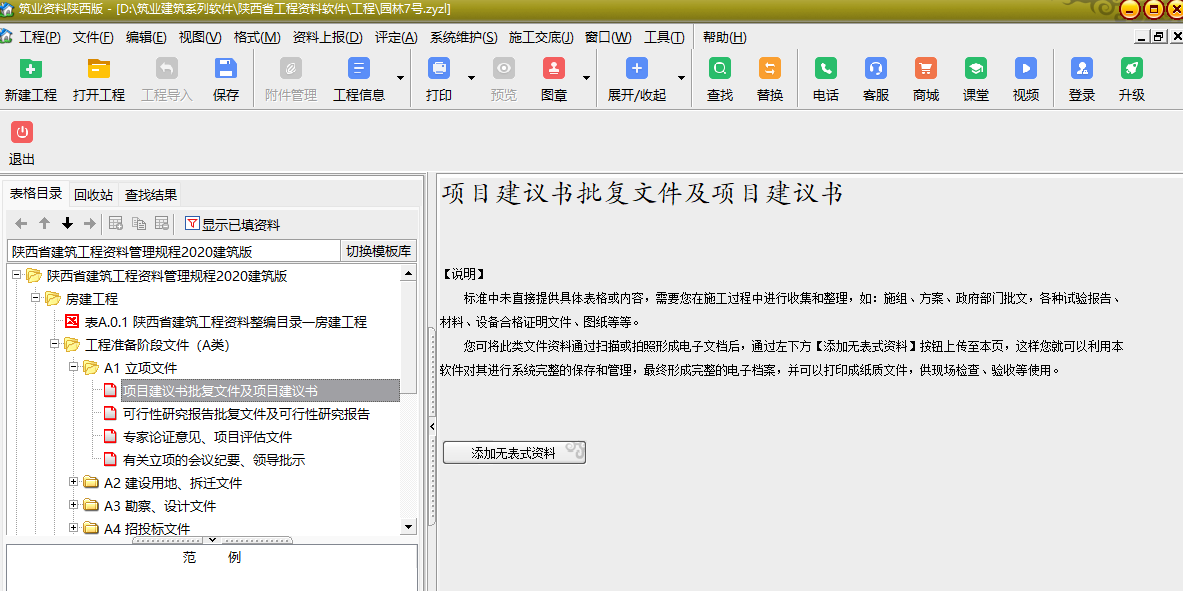The image size is (1183, 591).
Task: Collapse the A1 立项文件 folder
Action: (74, 367)
